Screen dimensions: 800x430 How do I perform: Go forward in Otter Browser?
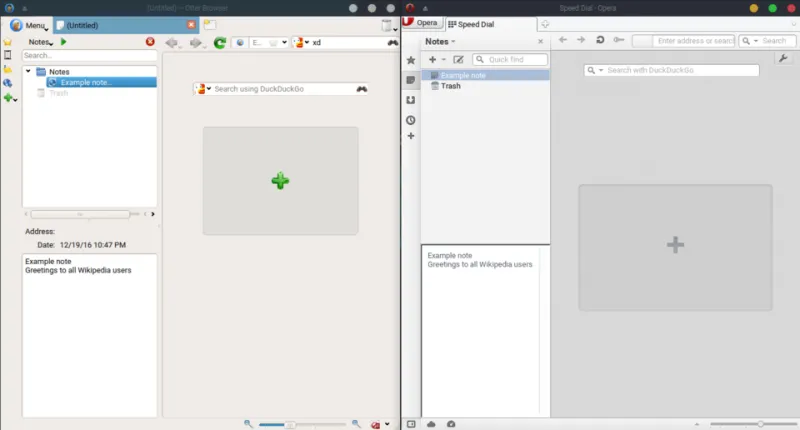coord(196,43)
